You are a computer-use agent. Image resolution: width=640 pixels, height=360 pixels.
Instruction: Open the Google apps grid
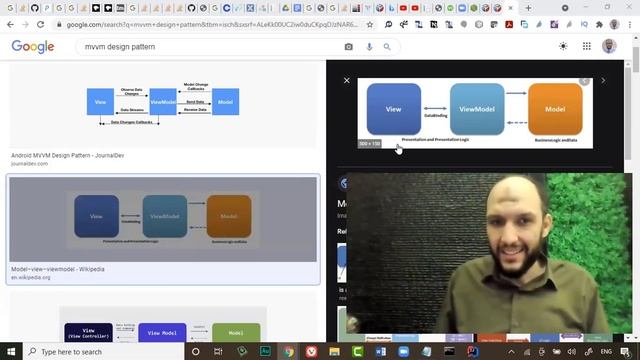(587, 46)
